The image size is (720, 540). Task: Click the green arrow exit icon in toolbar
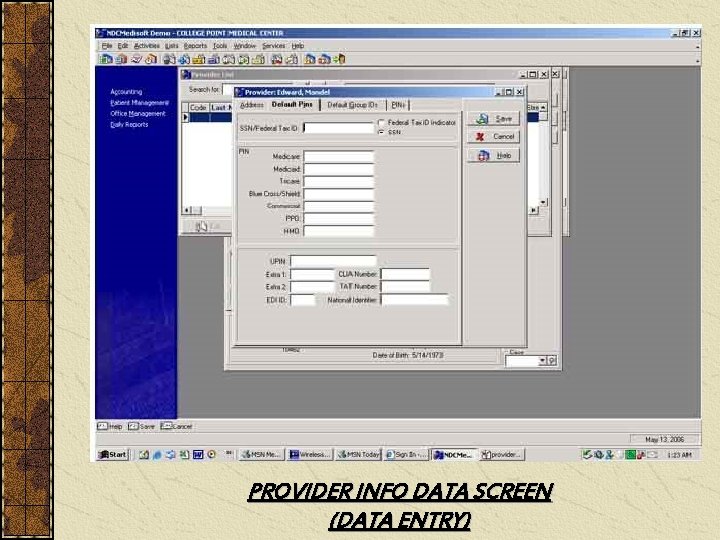click(x=339, y=59)
